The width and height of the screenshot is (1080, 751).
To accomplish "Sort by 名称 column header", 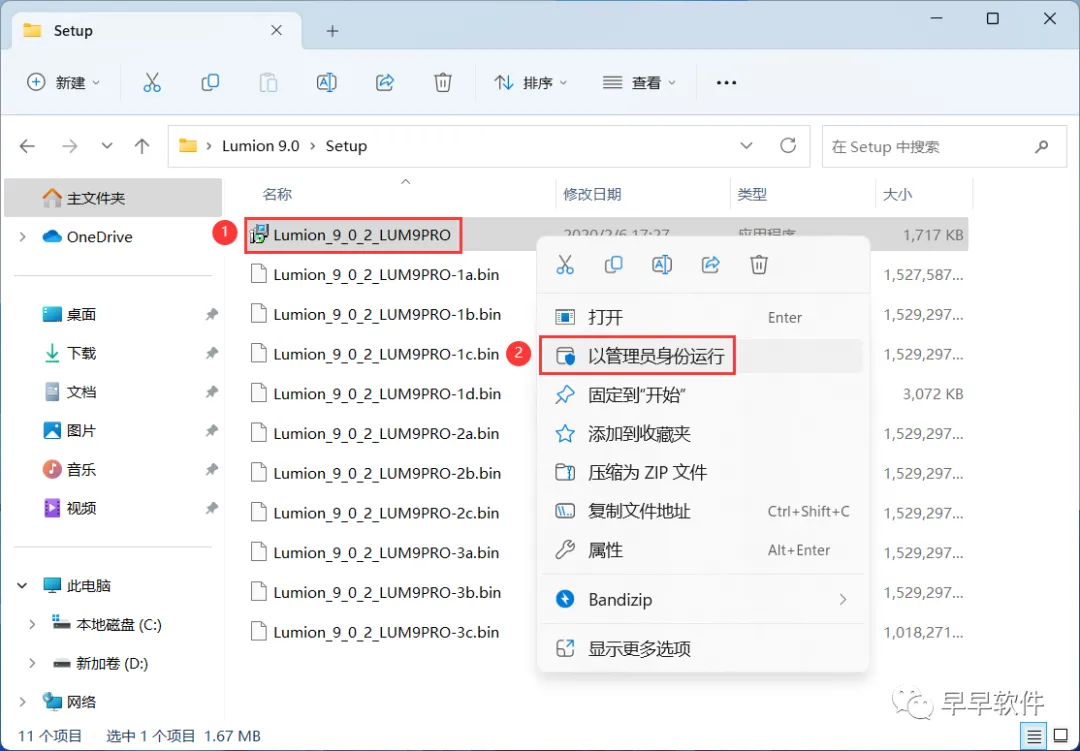I will pos(277,195).
